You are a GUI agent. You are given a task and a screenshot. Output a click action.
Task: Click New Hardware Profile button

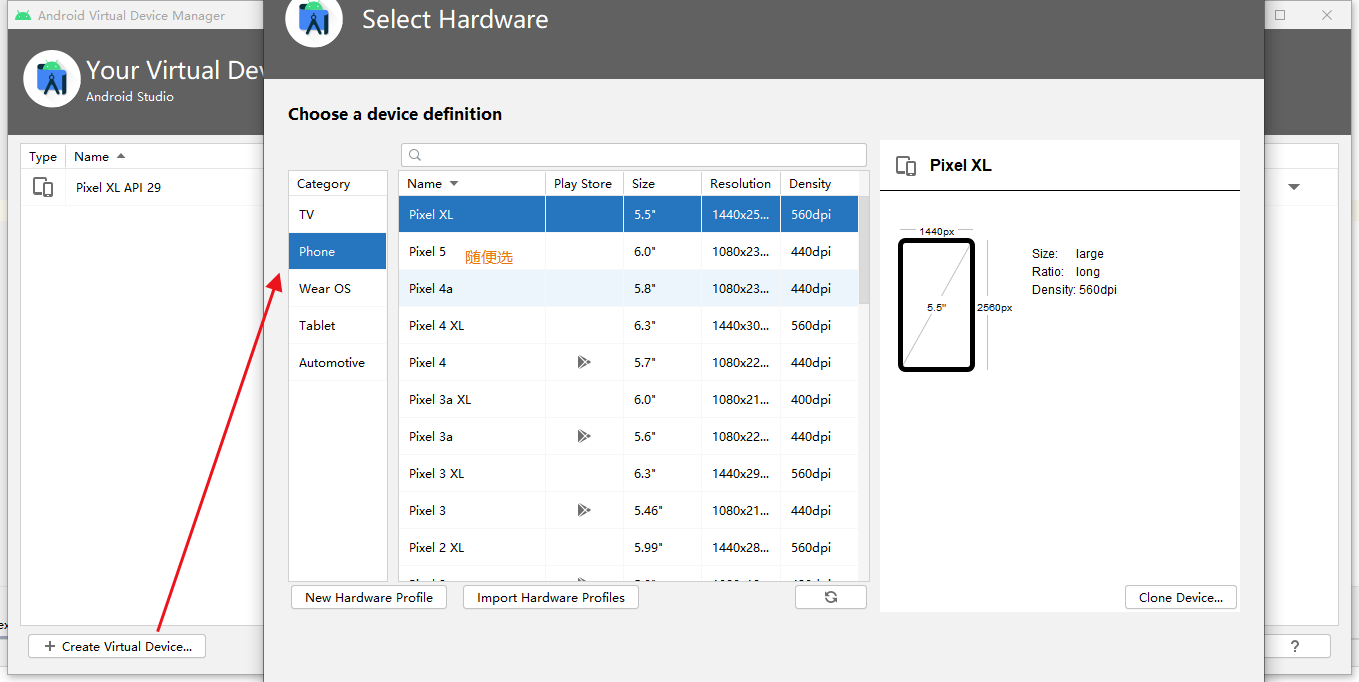tap(369, 598)
